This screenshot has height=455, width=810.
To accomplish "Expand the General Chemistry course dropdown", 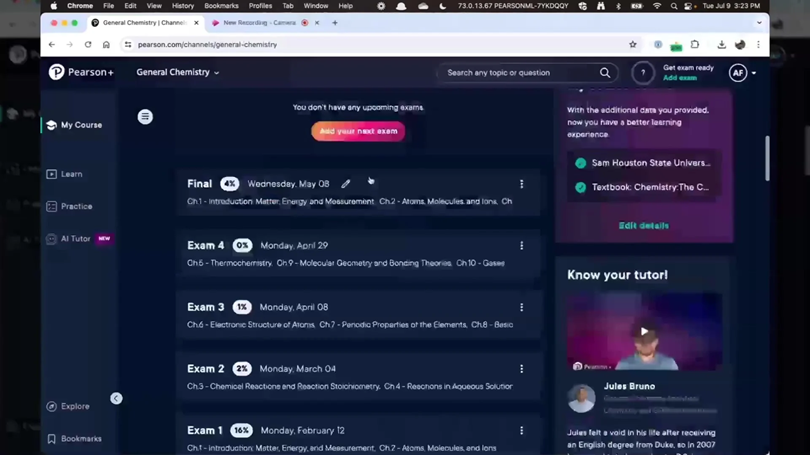I will point(177,73).
